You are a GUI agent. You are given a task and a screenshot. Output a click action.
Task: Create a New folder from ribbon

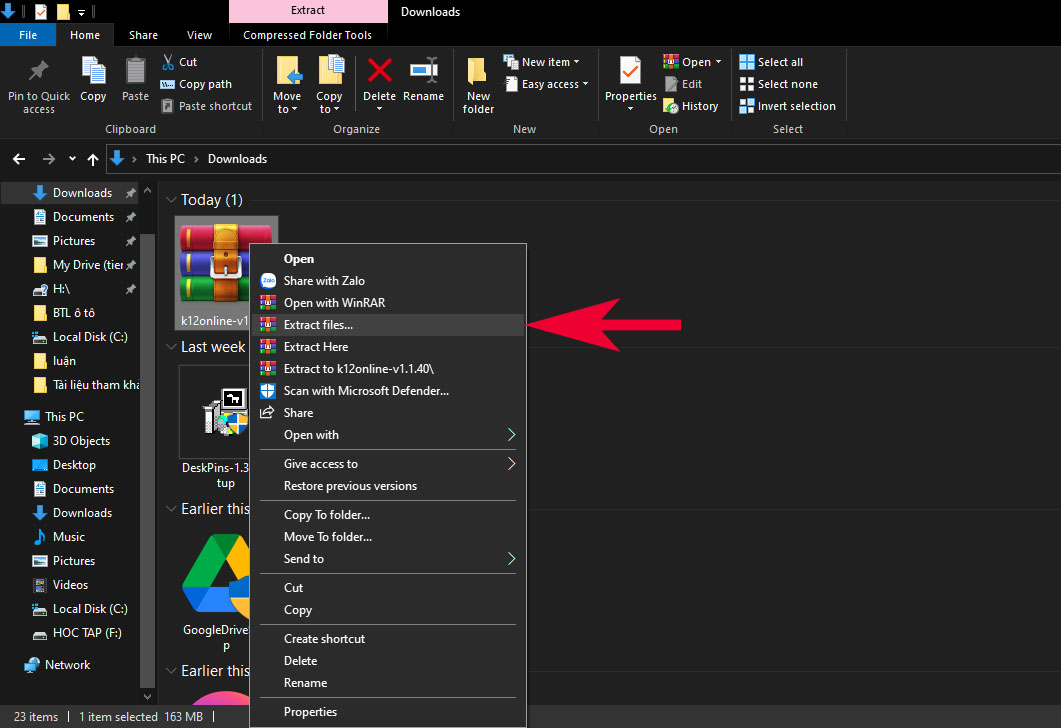(x=478, y=85)
